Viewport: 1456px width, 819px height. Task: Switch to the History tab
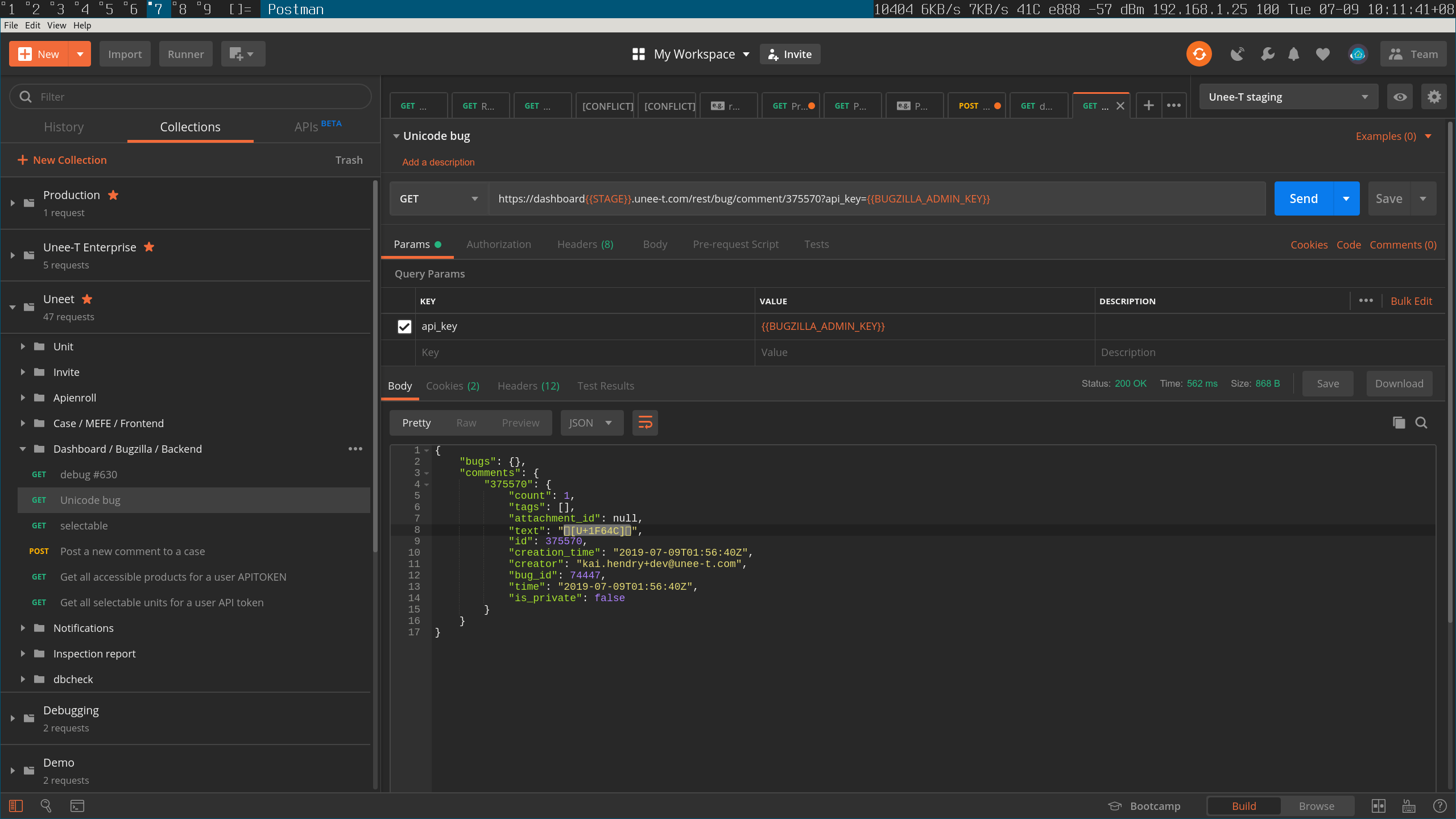(x=64, y=127)
